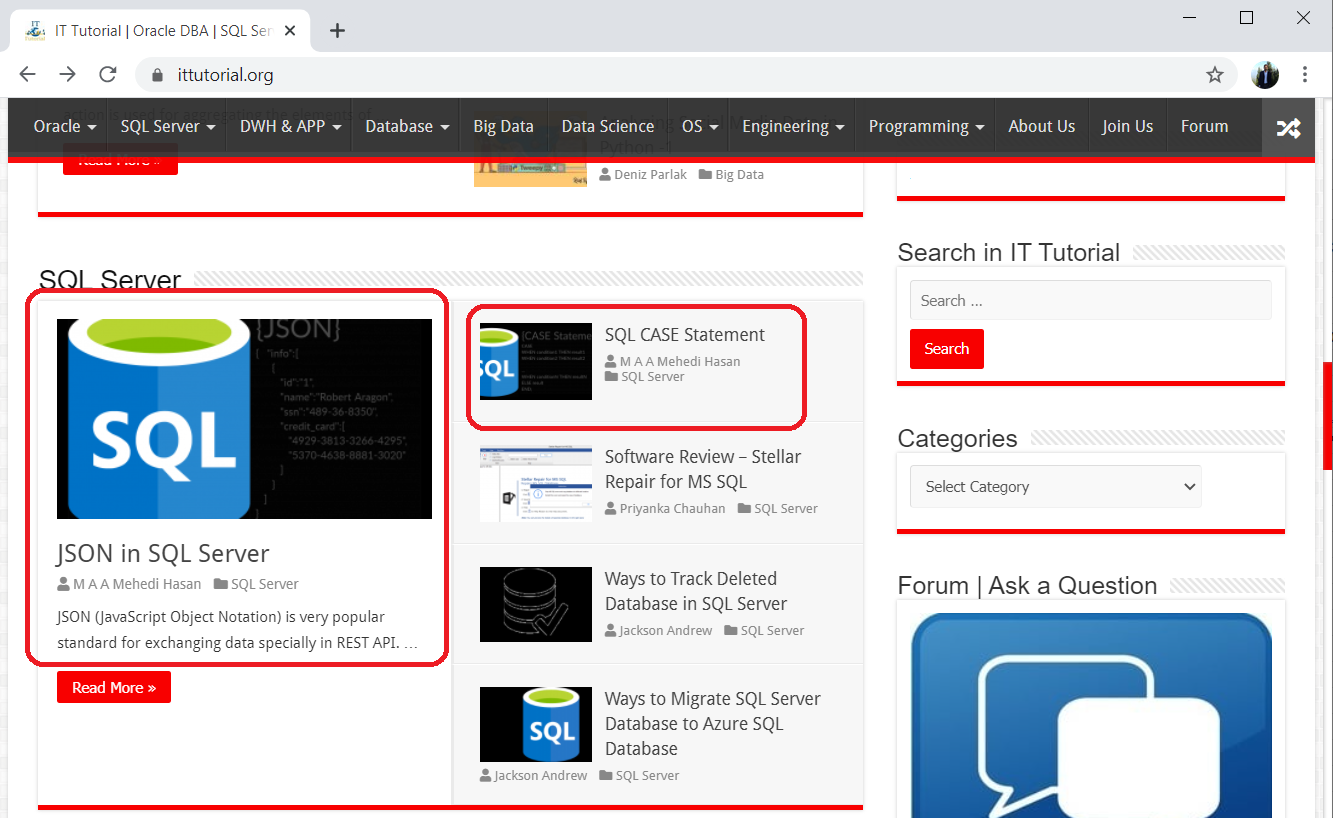Expand the Engineering menu
The height and width of the screenshot is (818, 1333).
[793, 126]
